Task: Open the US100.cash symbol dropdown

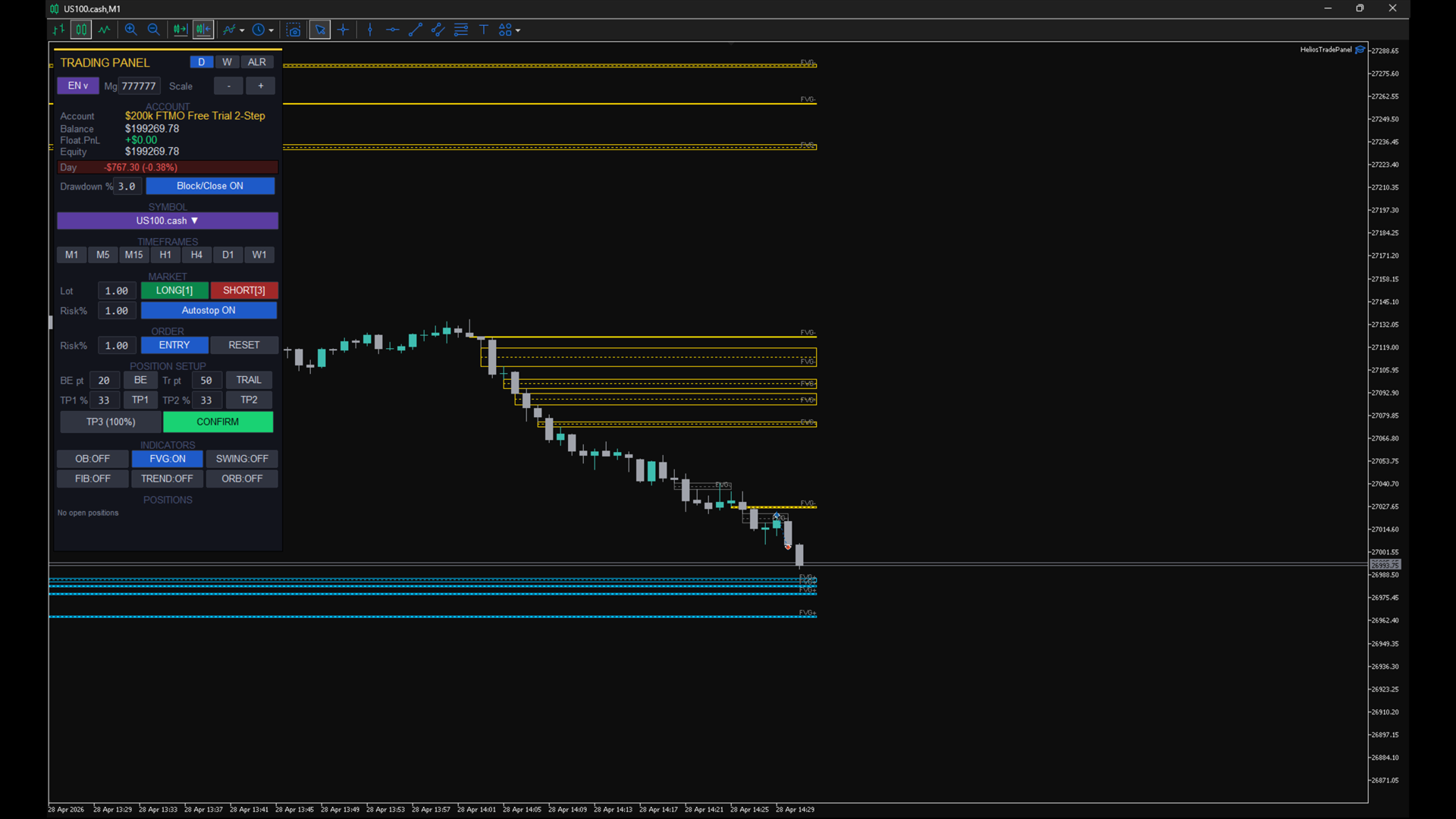Action: tap(167, 221)
